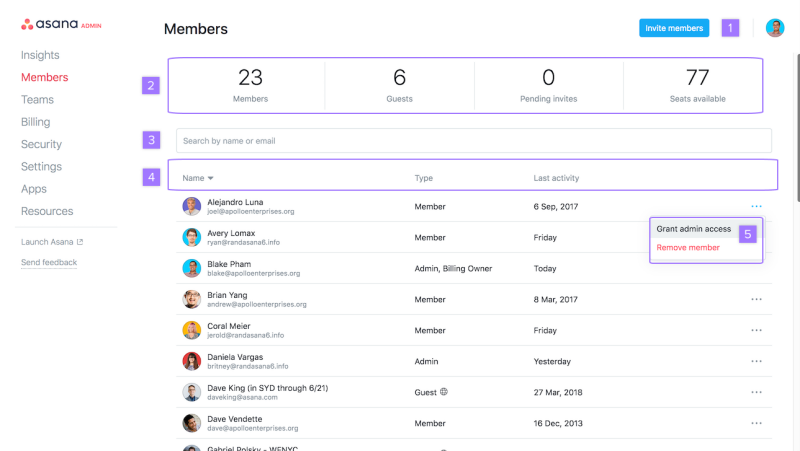Click the 6 Guests stat
The width and height of the screenshot is (800, 451).
pos(399,85)
